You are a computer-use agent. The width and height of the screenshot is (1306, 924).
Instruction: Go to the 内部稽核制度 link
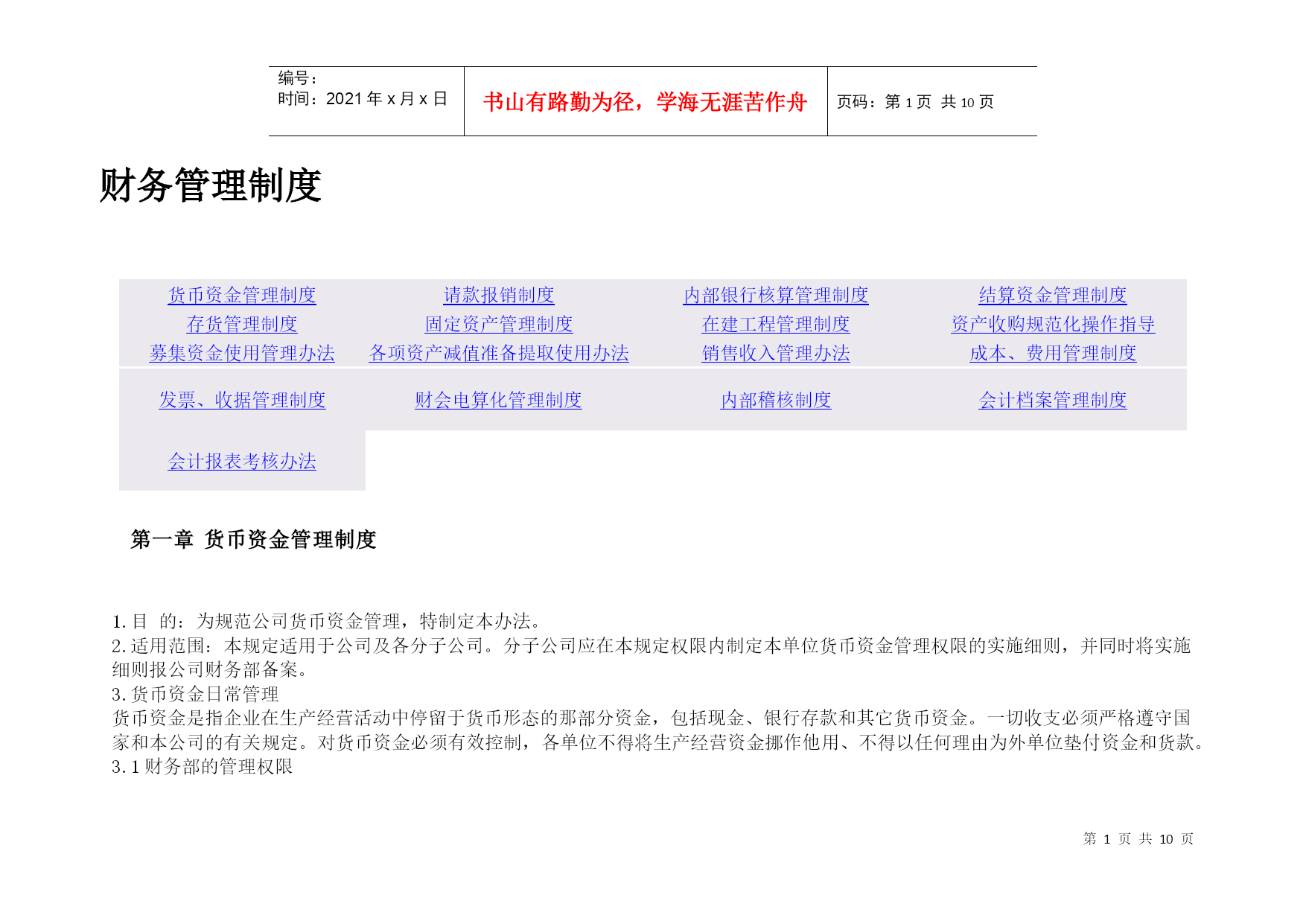pos(776,401)
